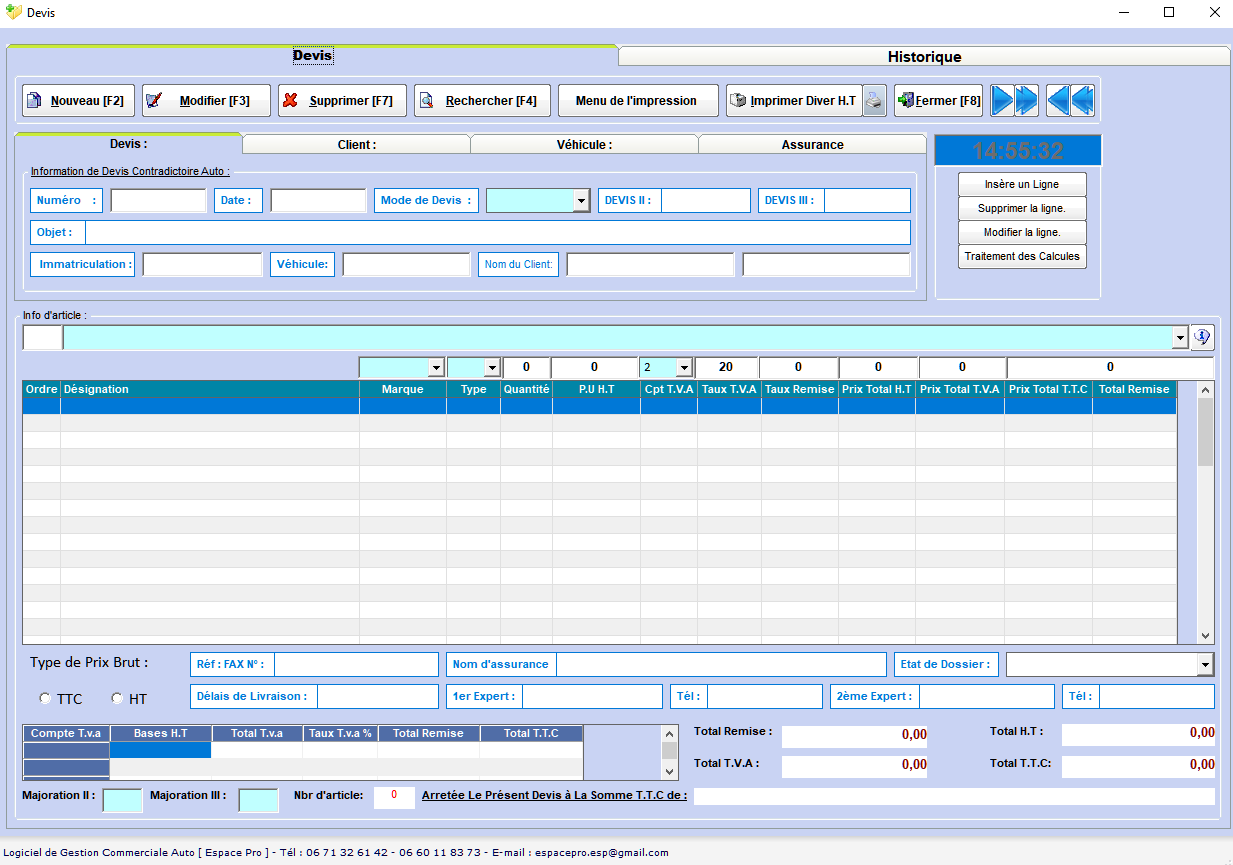Viewport: 1233px width, 865px height.
Task: Click the Devis app icon in title bar
Action: pyautogui.click(x=14, y=13)
